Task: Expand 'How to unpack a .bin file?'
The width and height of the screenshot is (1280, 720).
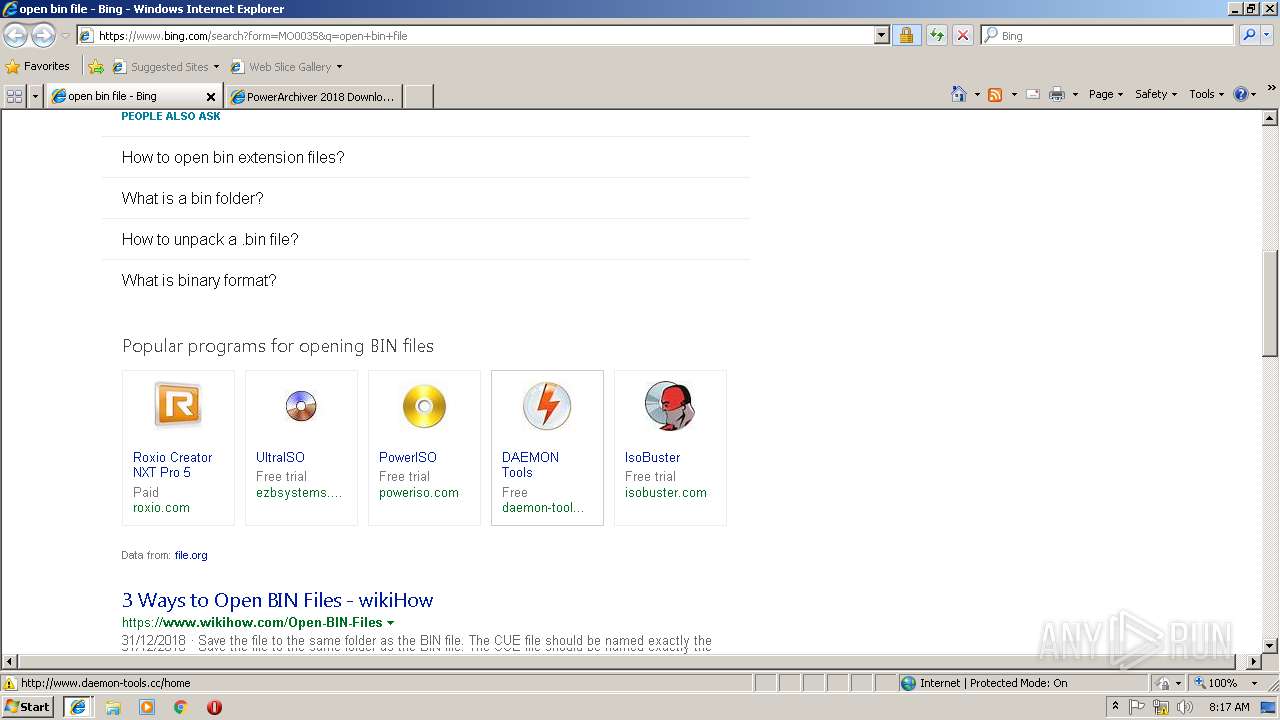Action: pos(426,239)
